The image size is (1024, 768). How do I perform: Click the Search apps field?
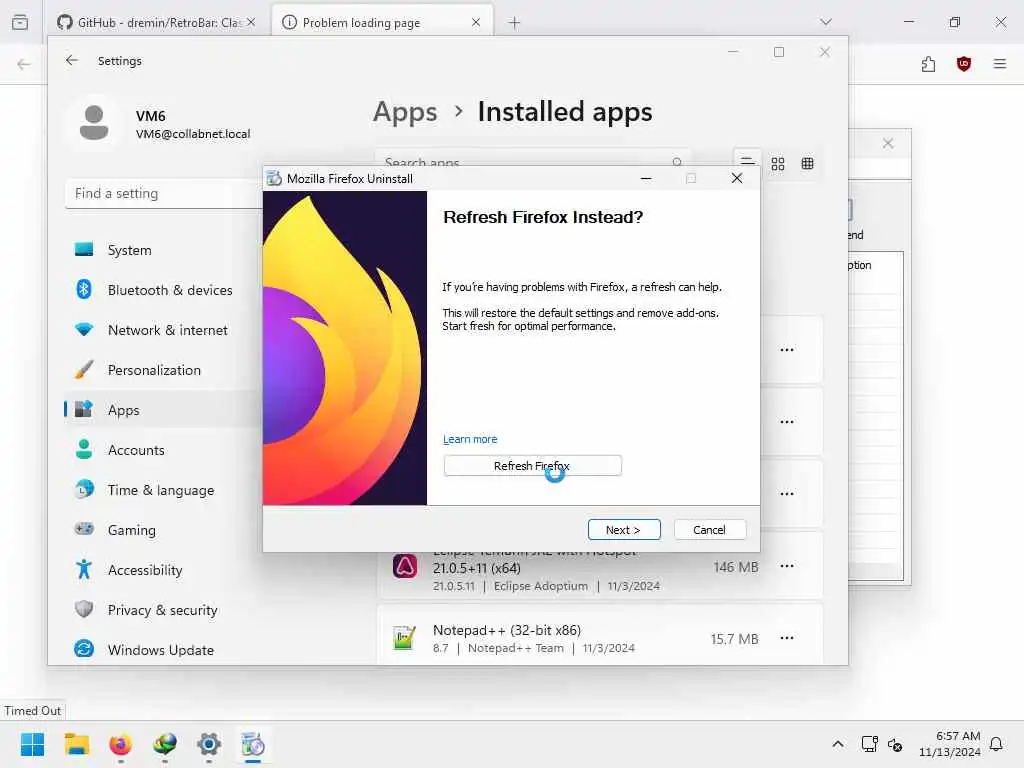click(x=533, y=161)
